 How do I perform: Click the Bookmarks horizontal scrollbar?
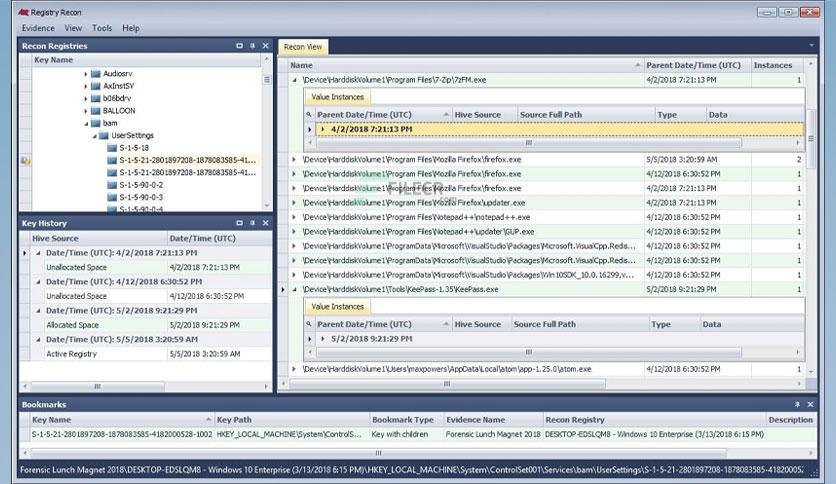(x=378, y=453)
